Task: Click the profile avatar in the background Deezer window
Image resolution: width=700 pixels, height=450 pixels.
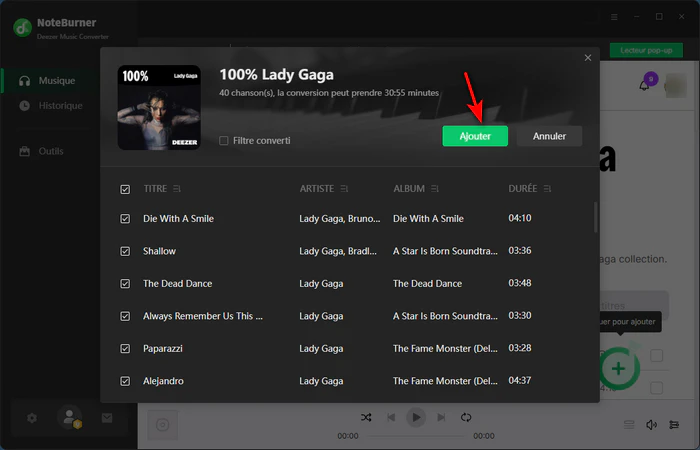Action: [675, 86]
